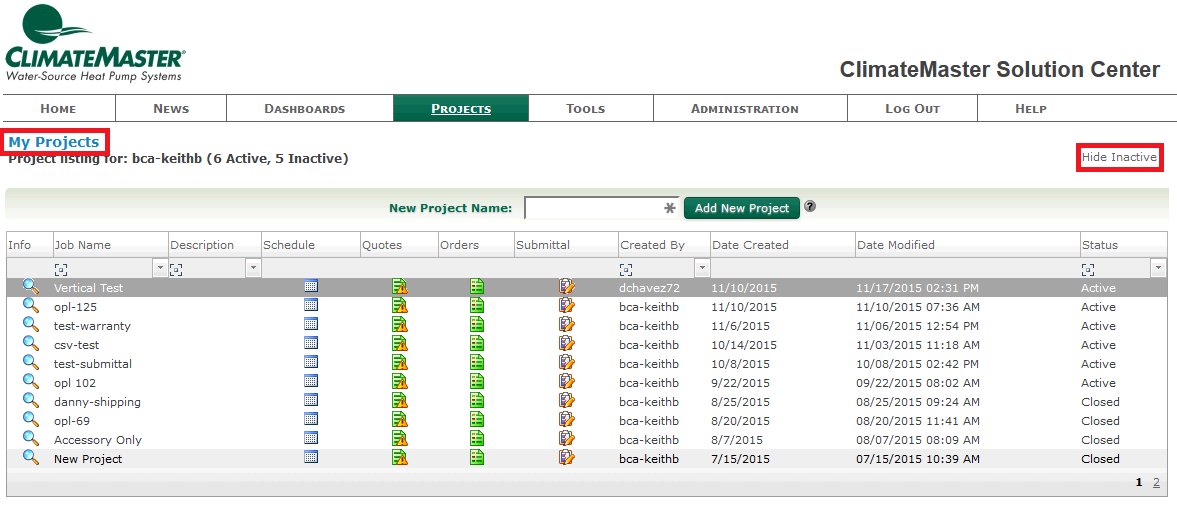Screen dimensions: 1177x508
Task: Open info magnifier for Vertical Test project
Action: tap(30, 286)
